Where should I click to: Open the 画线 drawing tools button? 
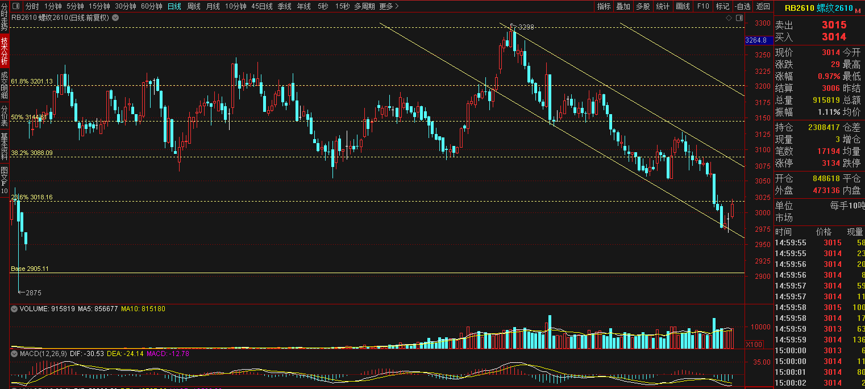tap(683, 7)
